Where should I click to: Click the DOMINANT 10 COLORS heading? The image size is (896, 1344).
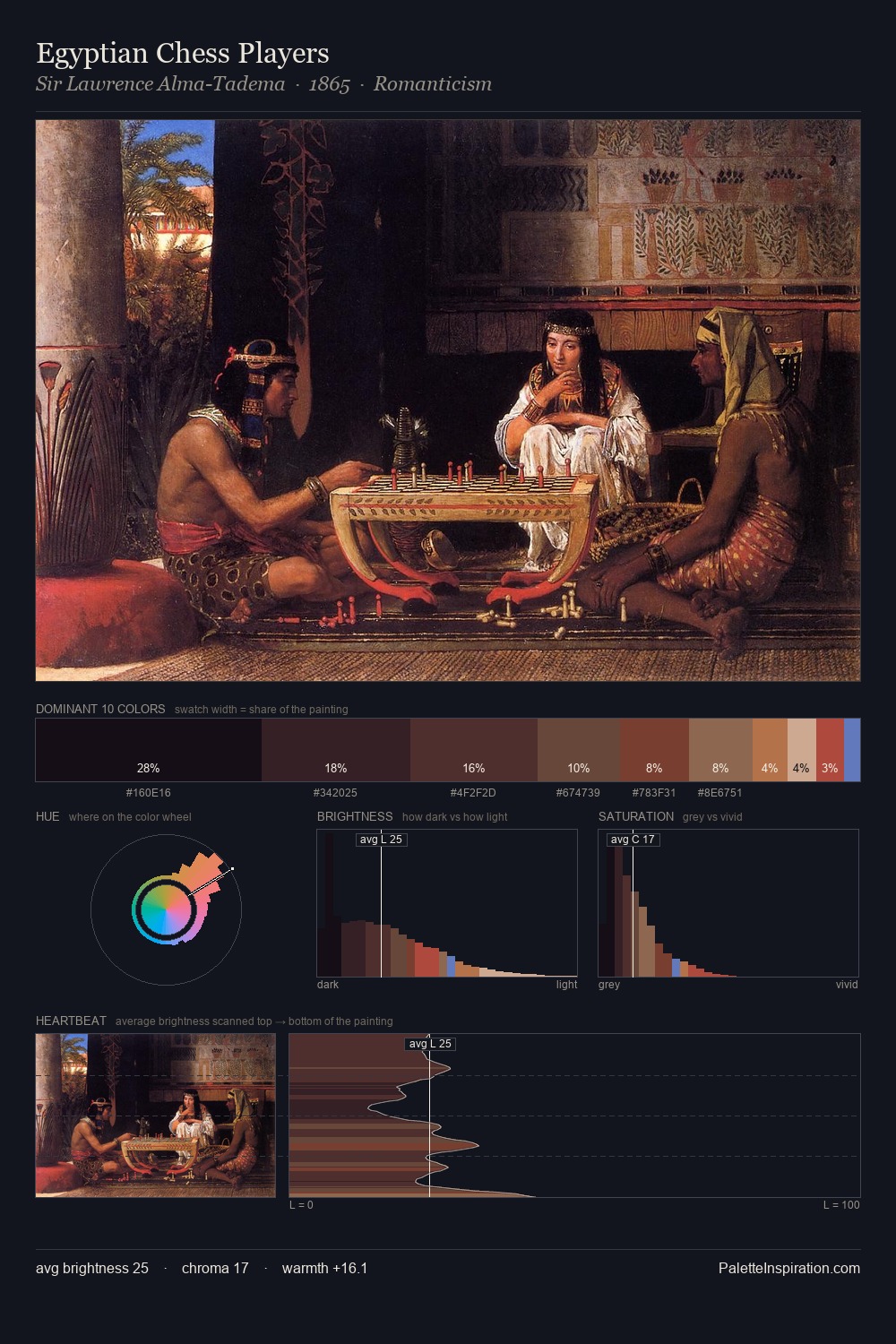click(x=100, y=709)
